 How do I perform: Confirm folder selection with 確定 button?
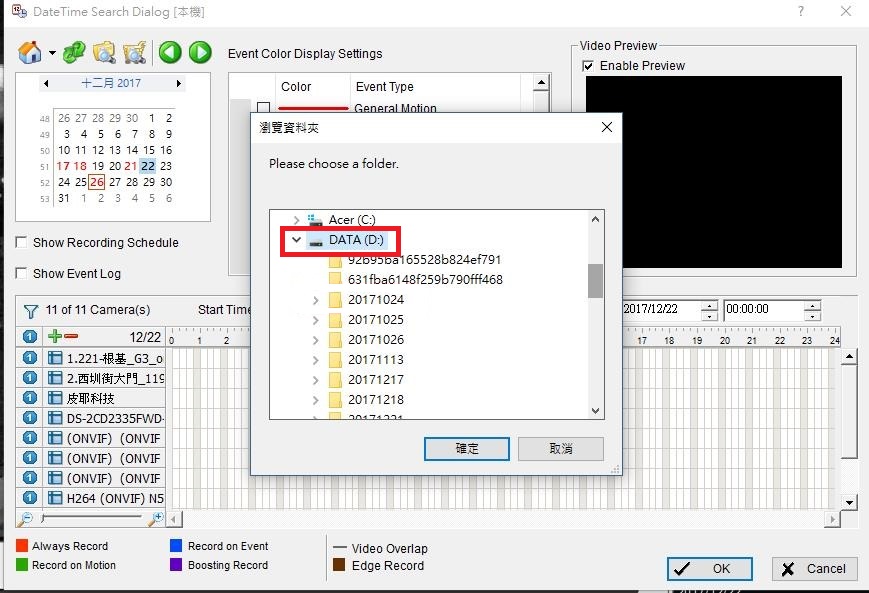point(466,448)
